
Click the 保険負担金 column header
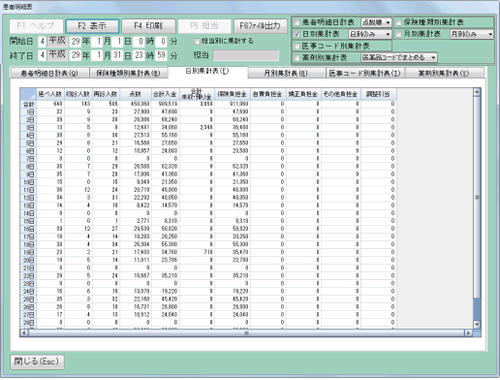pyautogui.click(x=232, y=94)
